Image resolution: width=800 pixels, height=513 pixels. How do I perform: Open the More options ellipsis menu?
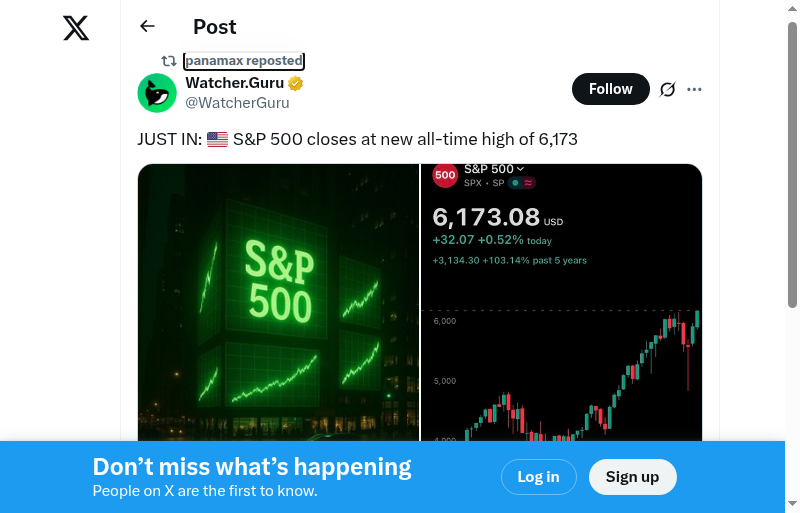[x=695, y=89]
